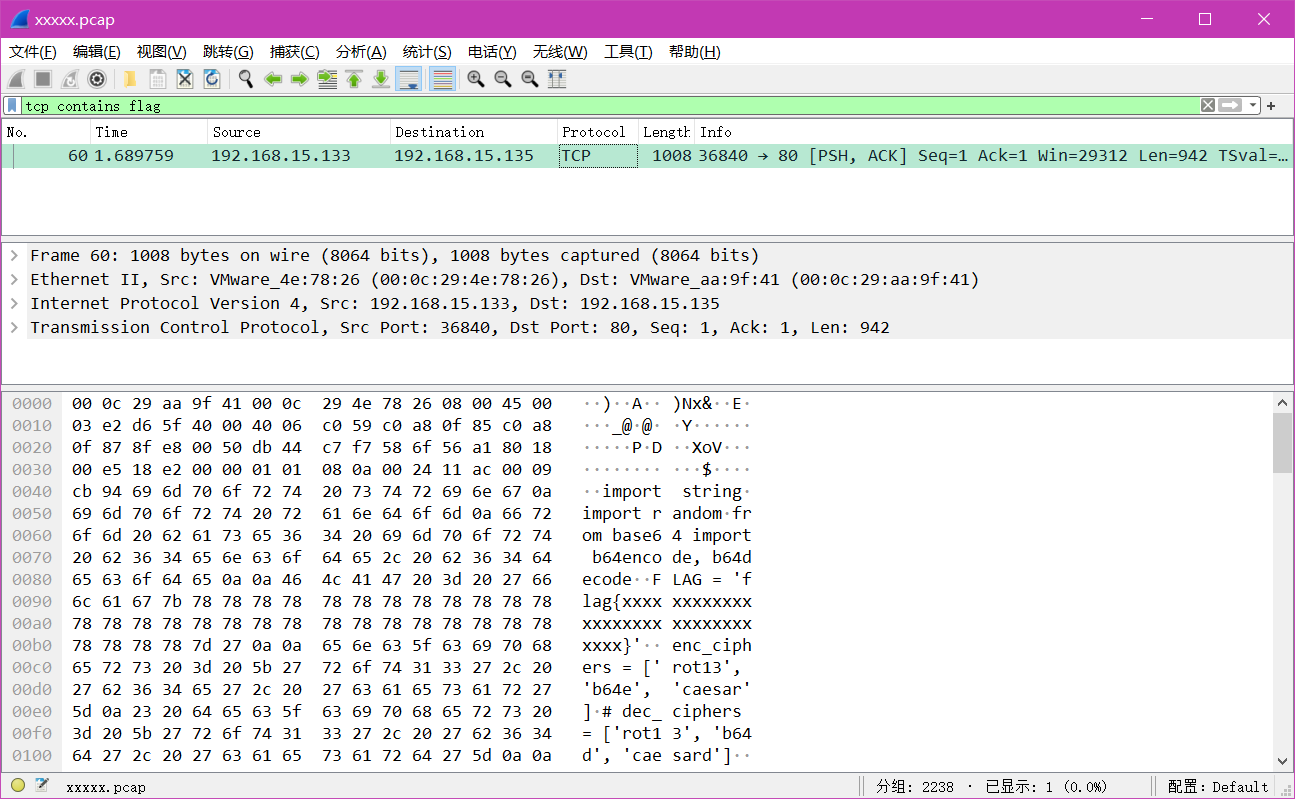This screenshot has width=1295, height=799.
Task: Open the 统计(S) menu
Action: click(x=427, y=52)
